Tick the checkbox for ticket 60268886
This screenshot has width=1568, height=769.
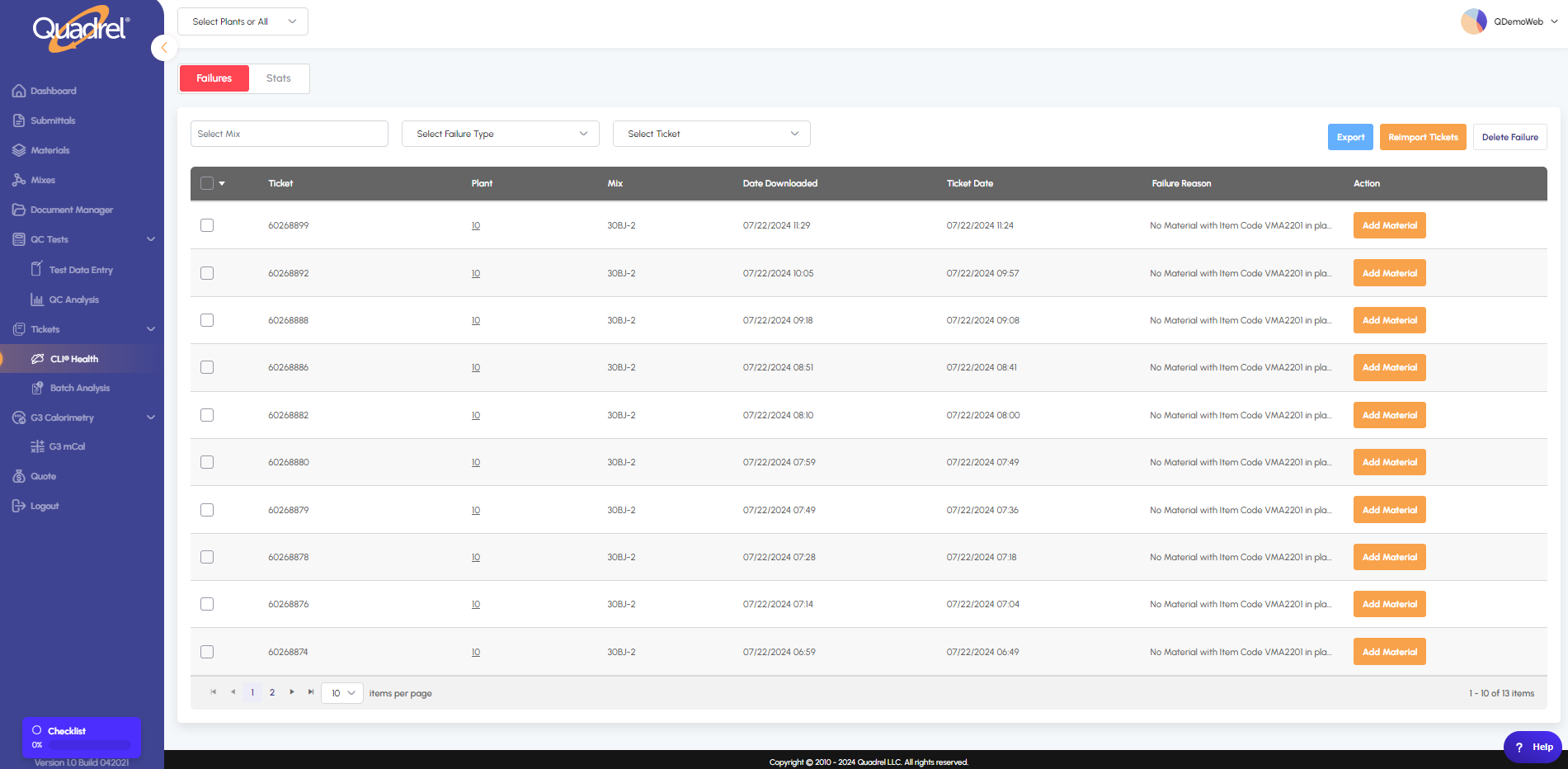click(207, 367)
